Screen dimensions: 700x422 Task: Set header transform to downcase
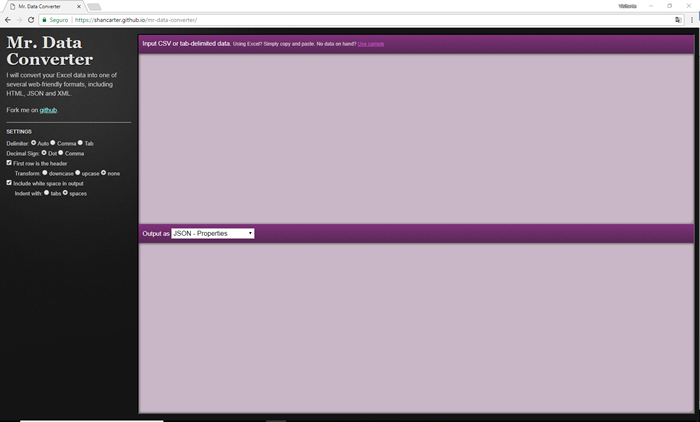45,173
